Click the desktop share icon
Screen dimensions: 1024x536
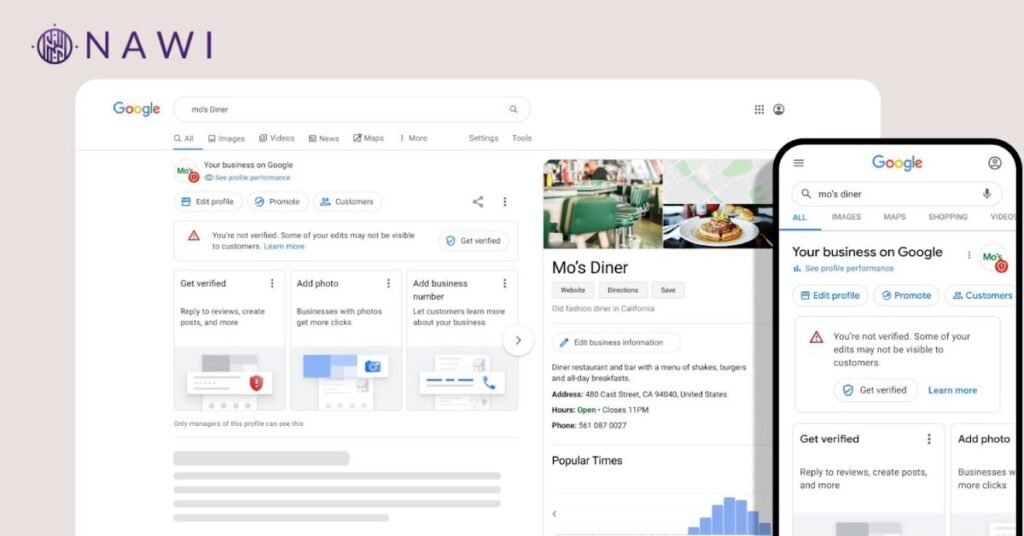(478, 202)
